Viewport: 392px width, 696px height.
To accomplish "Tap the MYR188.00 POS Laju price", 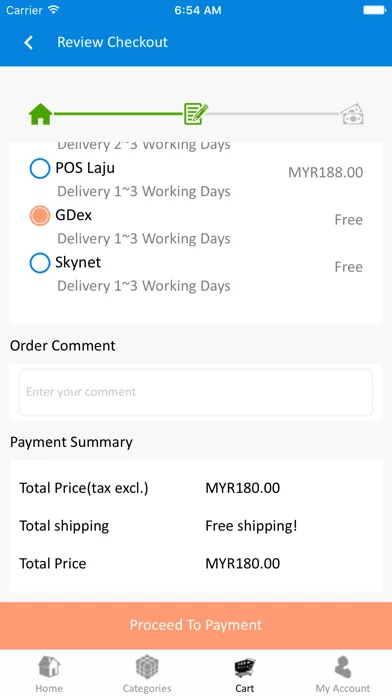I will (325, 172).
